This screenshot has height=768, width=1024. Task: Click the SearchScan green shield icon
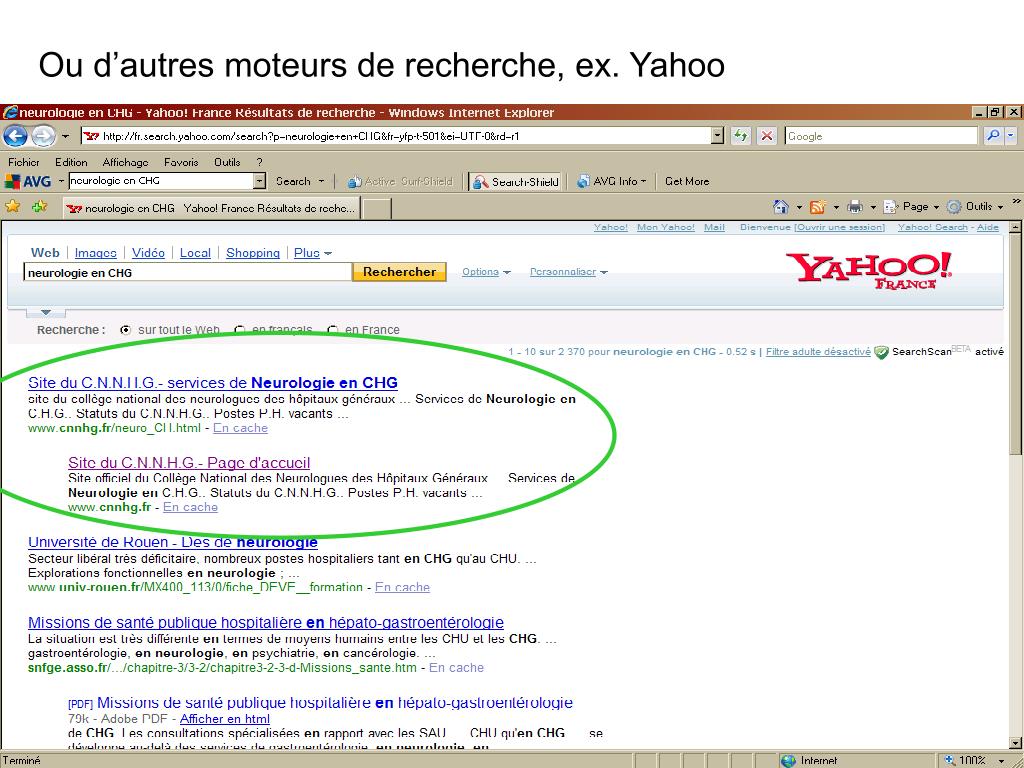point(882,352)
